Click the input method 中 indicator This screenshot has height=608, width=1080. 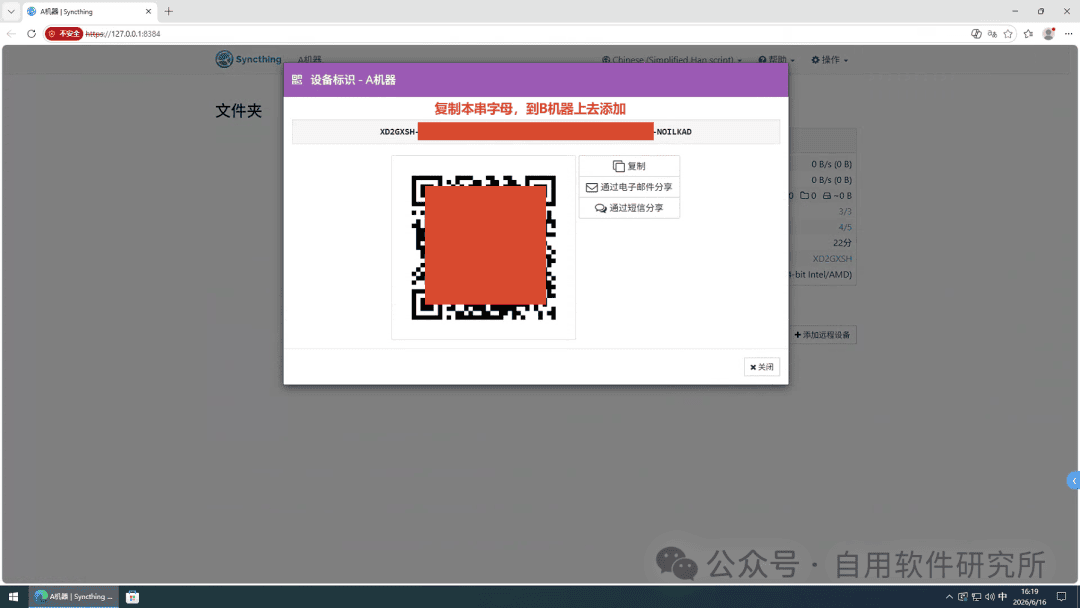[1002, 597]
